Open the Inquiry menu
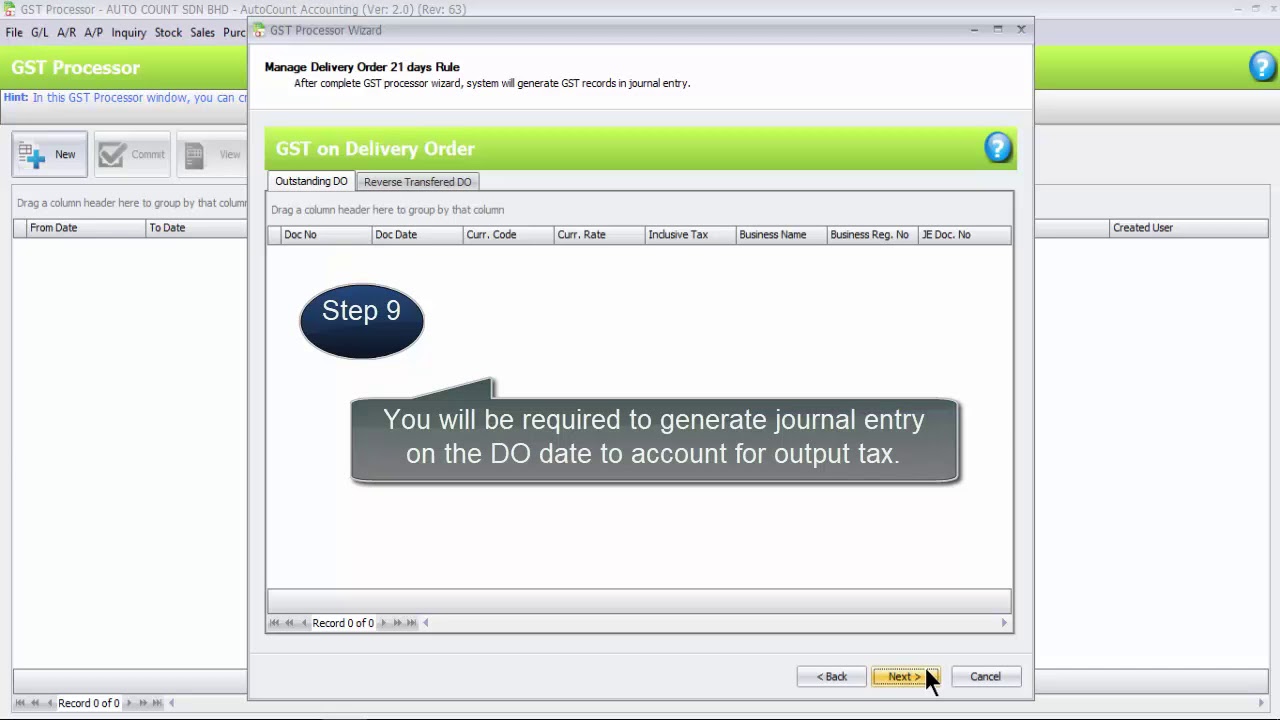Viewport: 1280px width, 720px height. pyautogui.click(x=129, y=32)
